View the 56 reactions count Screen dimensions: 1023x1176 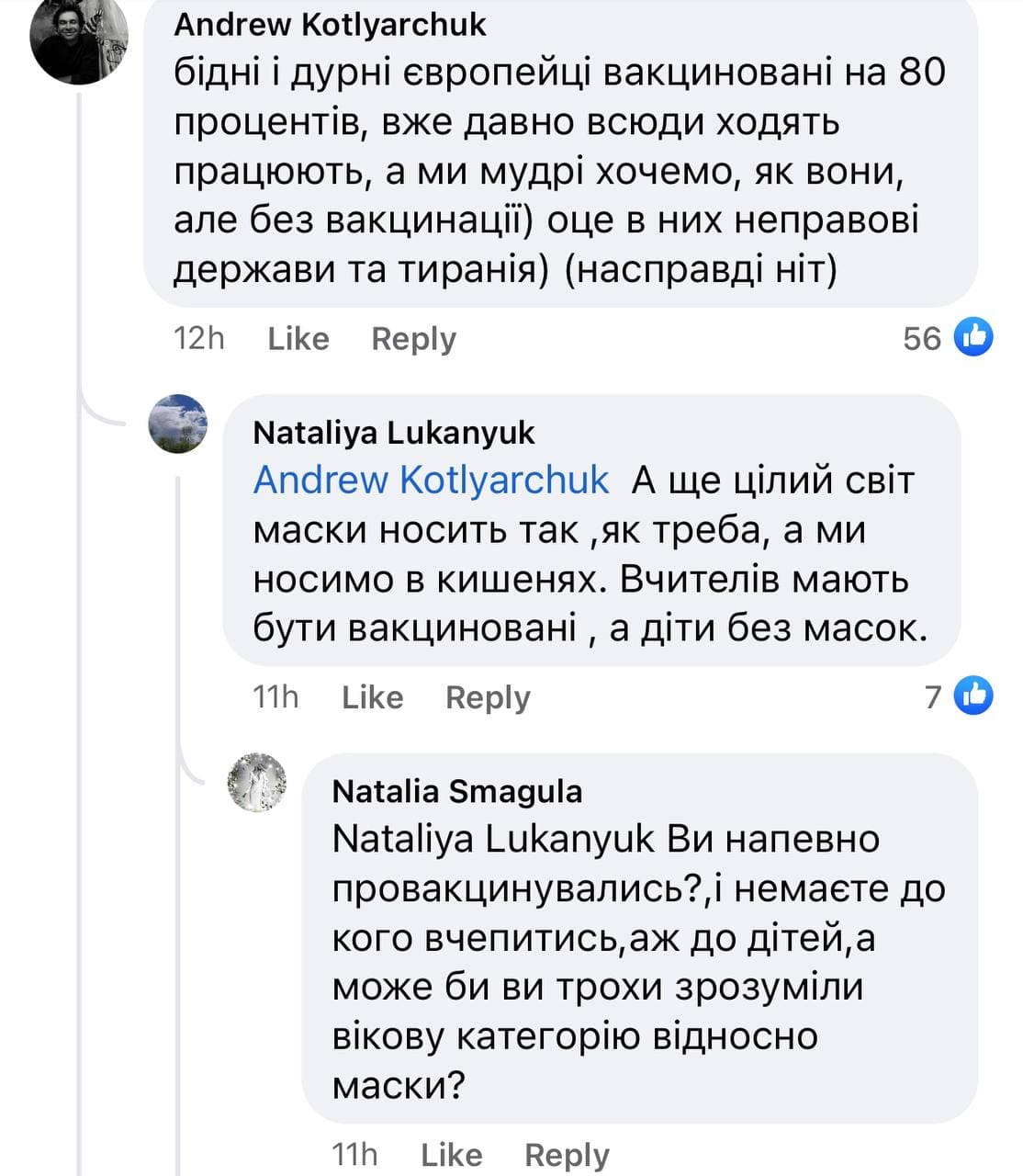tap(922, 339)
